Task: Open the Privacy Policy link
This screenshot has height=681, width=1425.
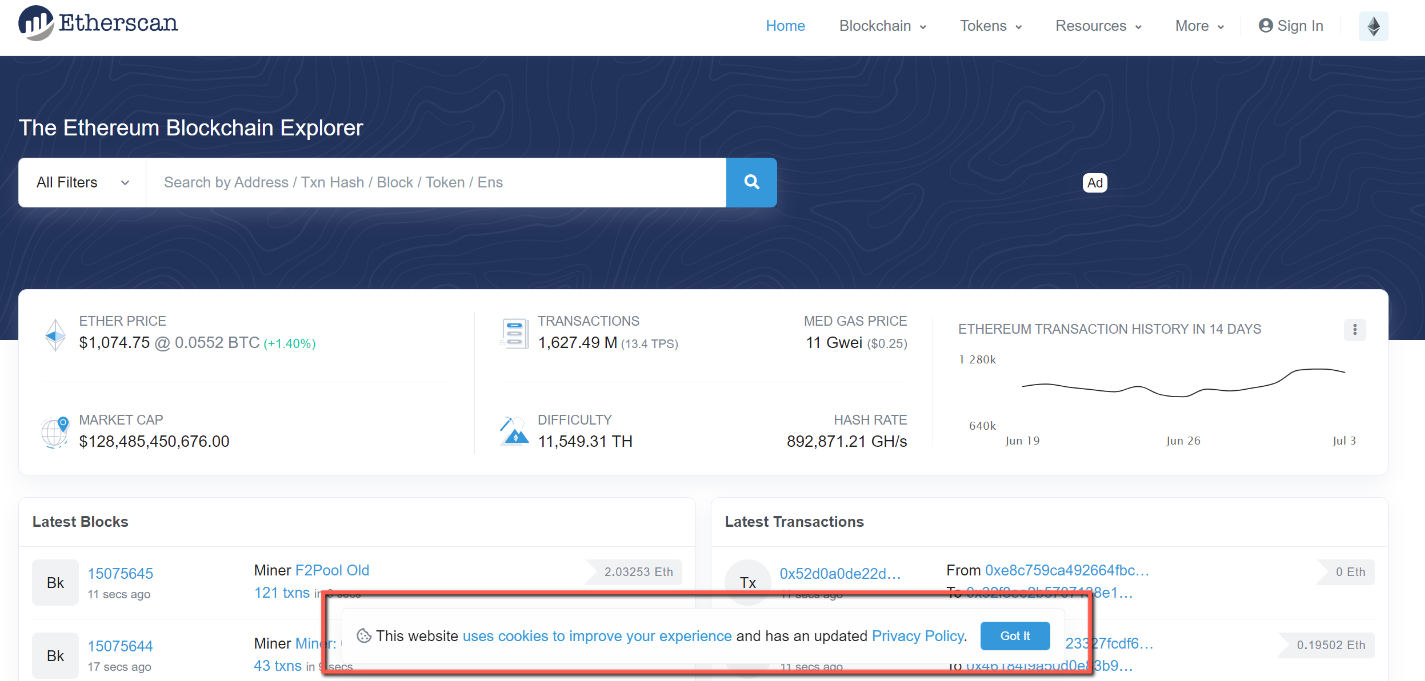Action: click(x=918, y=636)
